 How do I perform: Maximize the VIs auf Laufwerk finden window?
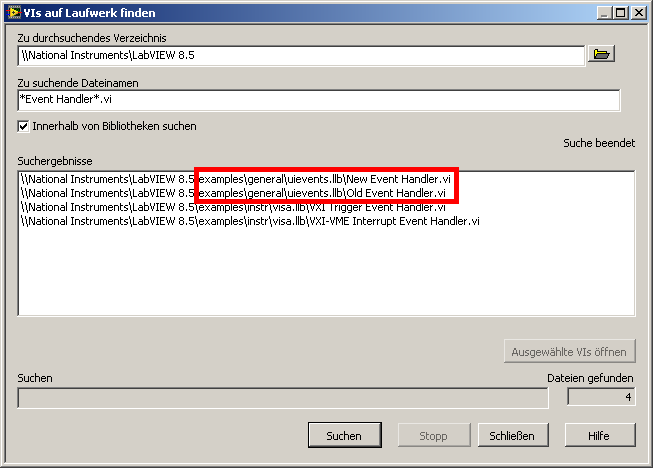click(x=621, y=13)
